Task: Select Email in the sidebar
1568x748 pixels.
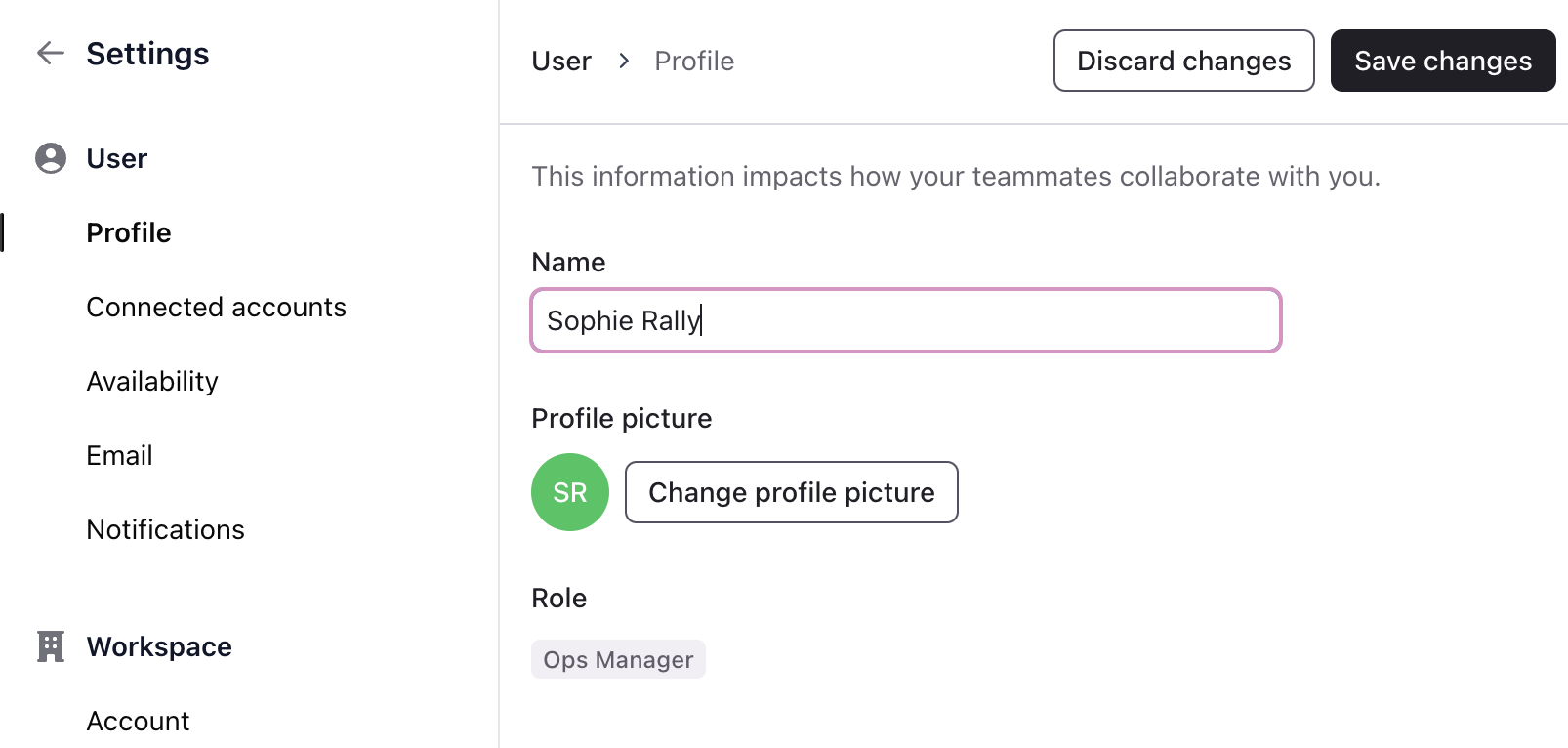Action: point(119,455)
